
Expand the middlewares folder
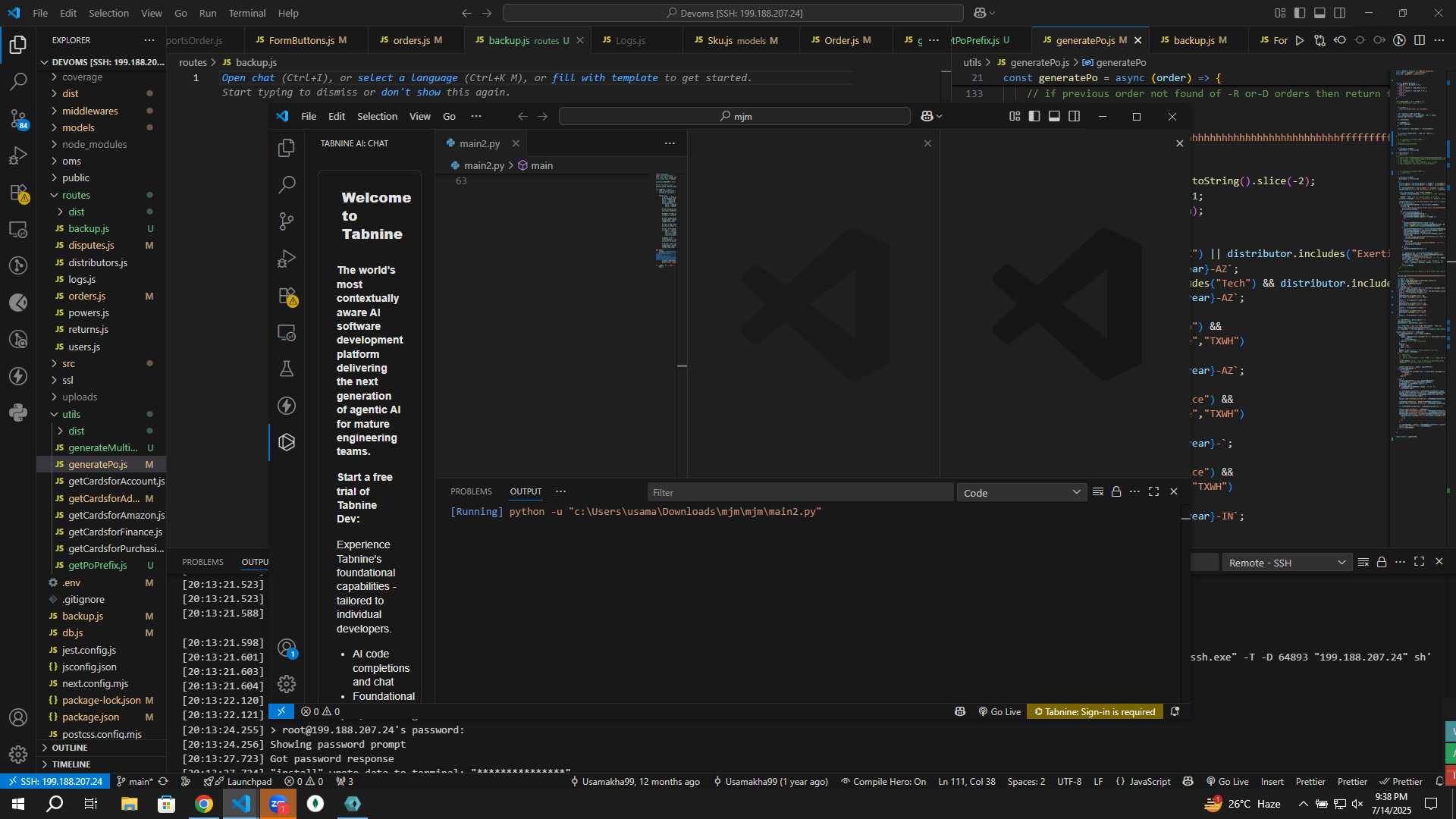point(102,111)
